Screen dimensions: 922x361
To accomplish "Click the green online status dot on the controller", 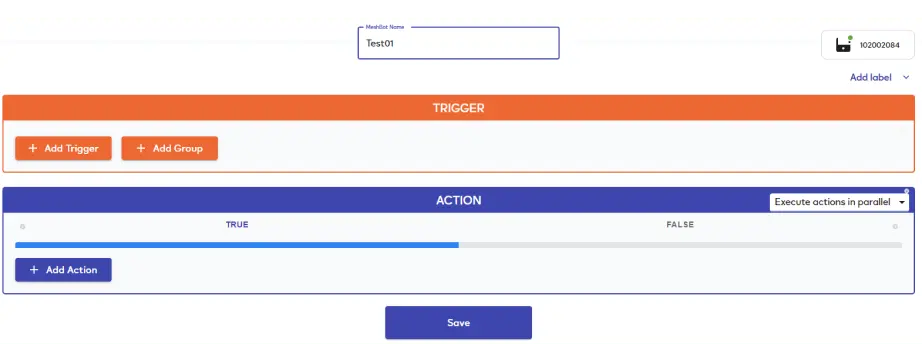I will (850, 38).
